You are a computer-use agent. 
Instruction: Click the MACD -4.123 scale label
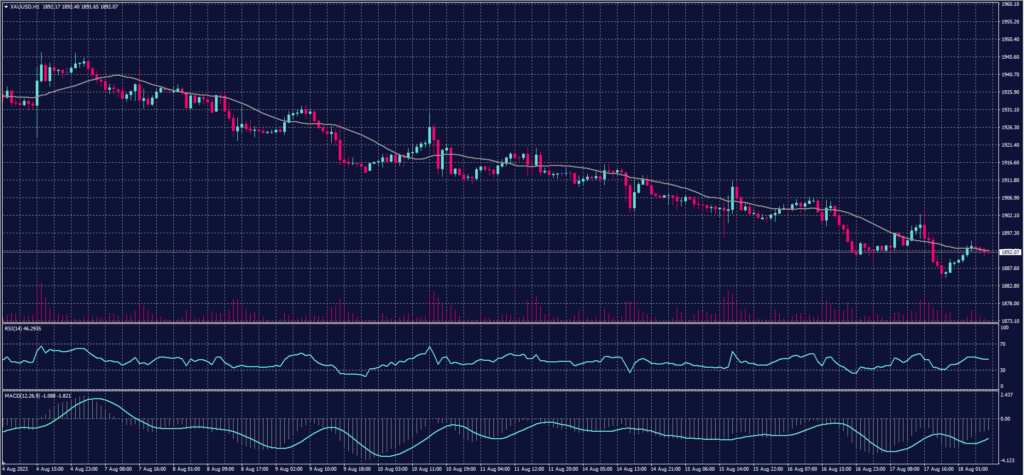pos(1006,458)
